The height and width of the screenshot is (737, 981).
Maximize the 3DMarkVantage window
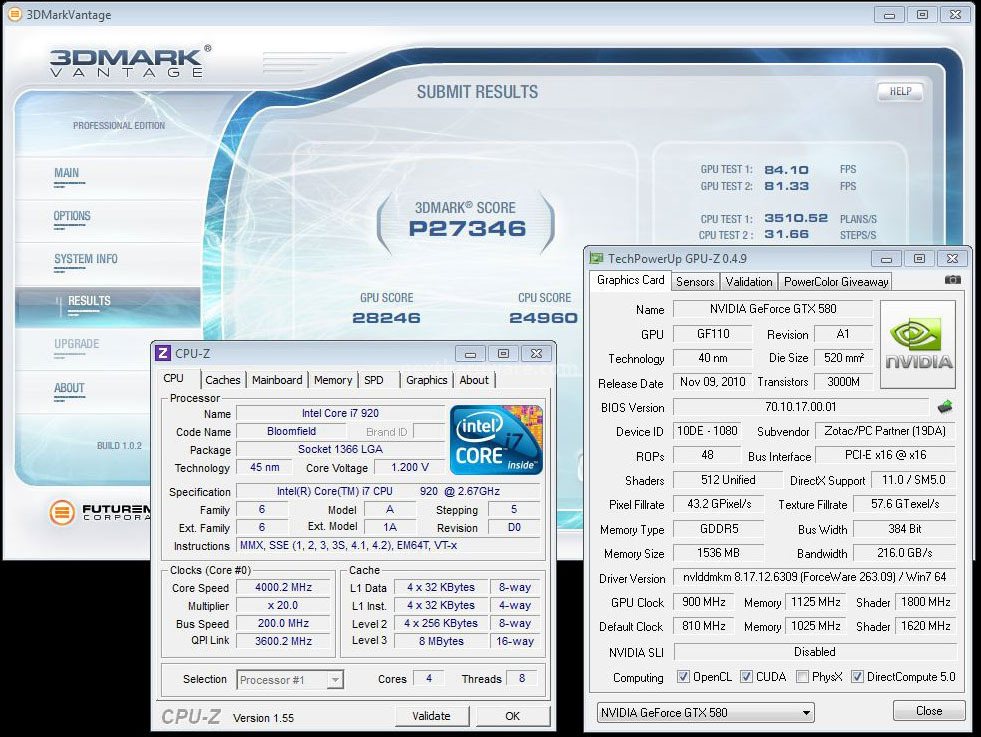tap(922, 14)
